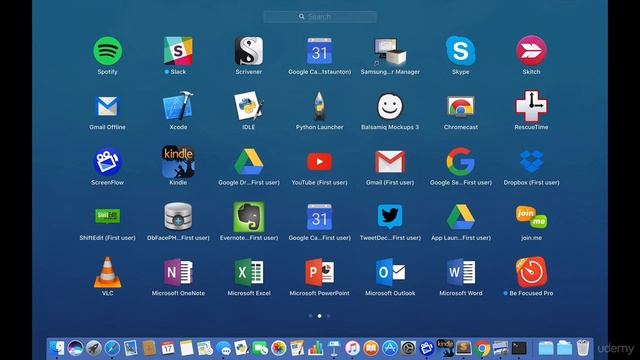
Task: Open Google Search (First user)
Action: (x=460, y=162)
